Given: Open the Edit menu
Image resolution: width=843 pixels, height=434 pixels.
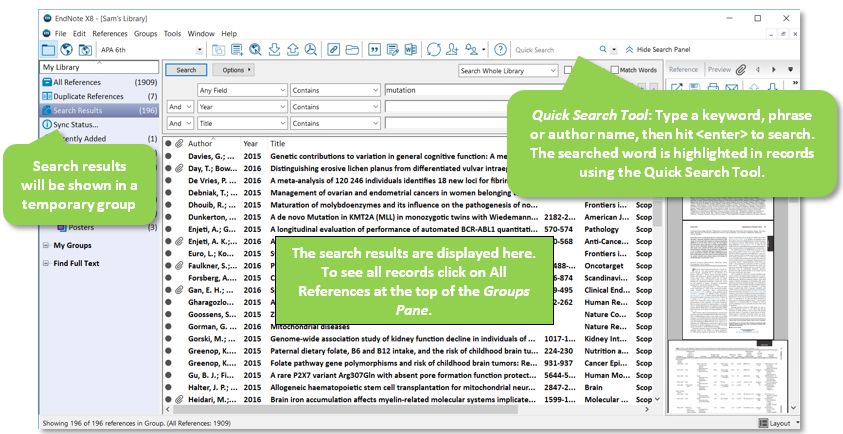Looking at the screenshot, I should [x=79, y=33].
